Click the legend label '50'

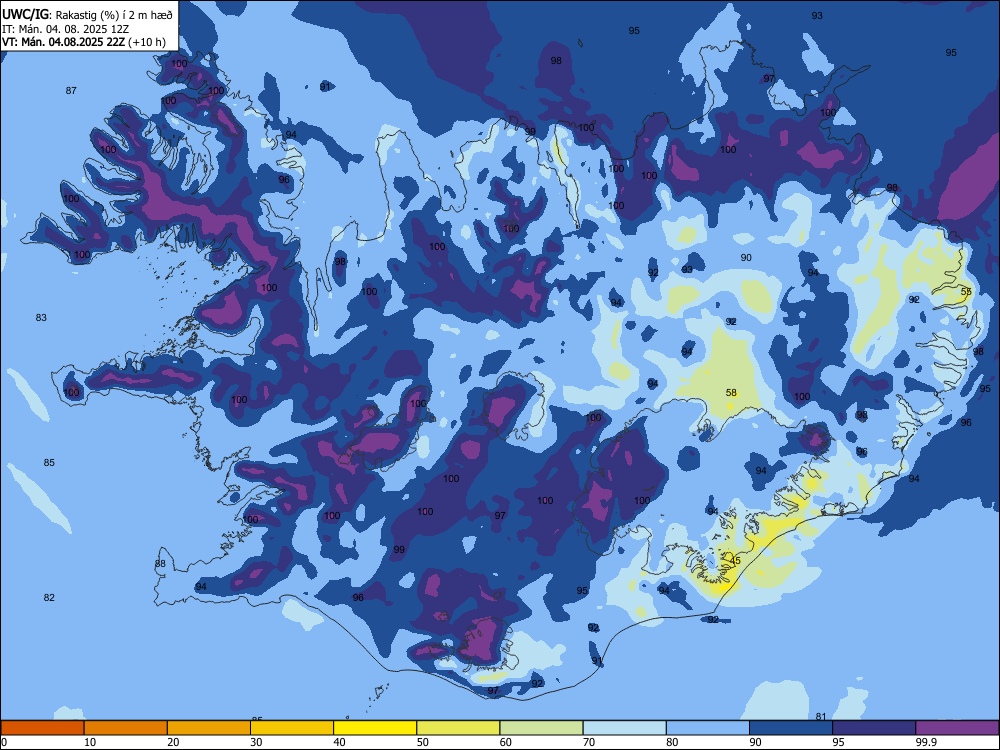coord(423,742)
